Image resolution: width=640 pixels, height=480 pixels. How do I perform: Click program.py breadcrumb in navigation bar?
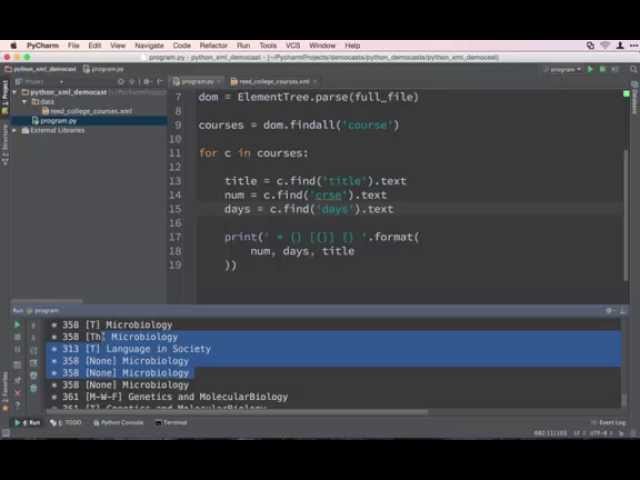(104, 69)
